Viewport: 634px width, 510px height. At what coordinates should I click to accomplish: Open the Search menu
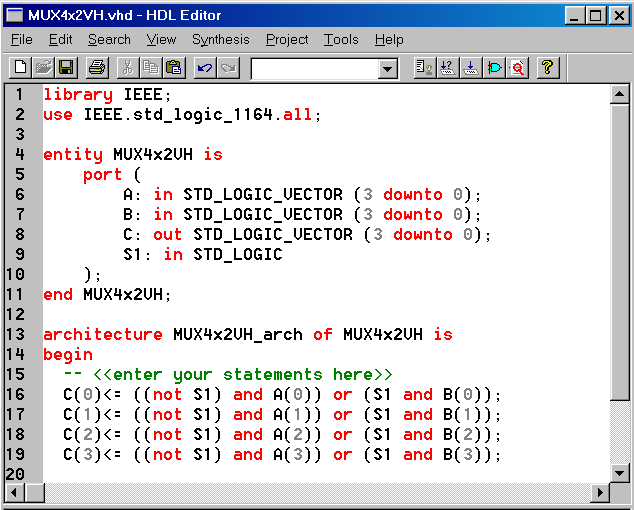coord(109,39)
